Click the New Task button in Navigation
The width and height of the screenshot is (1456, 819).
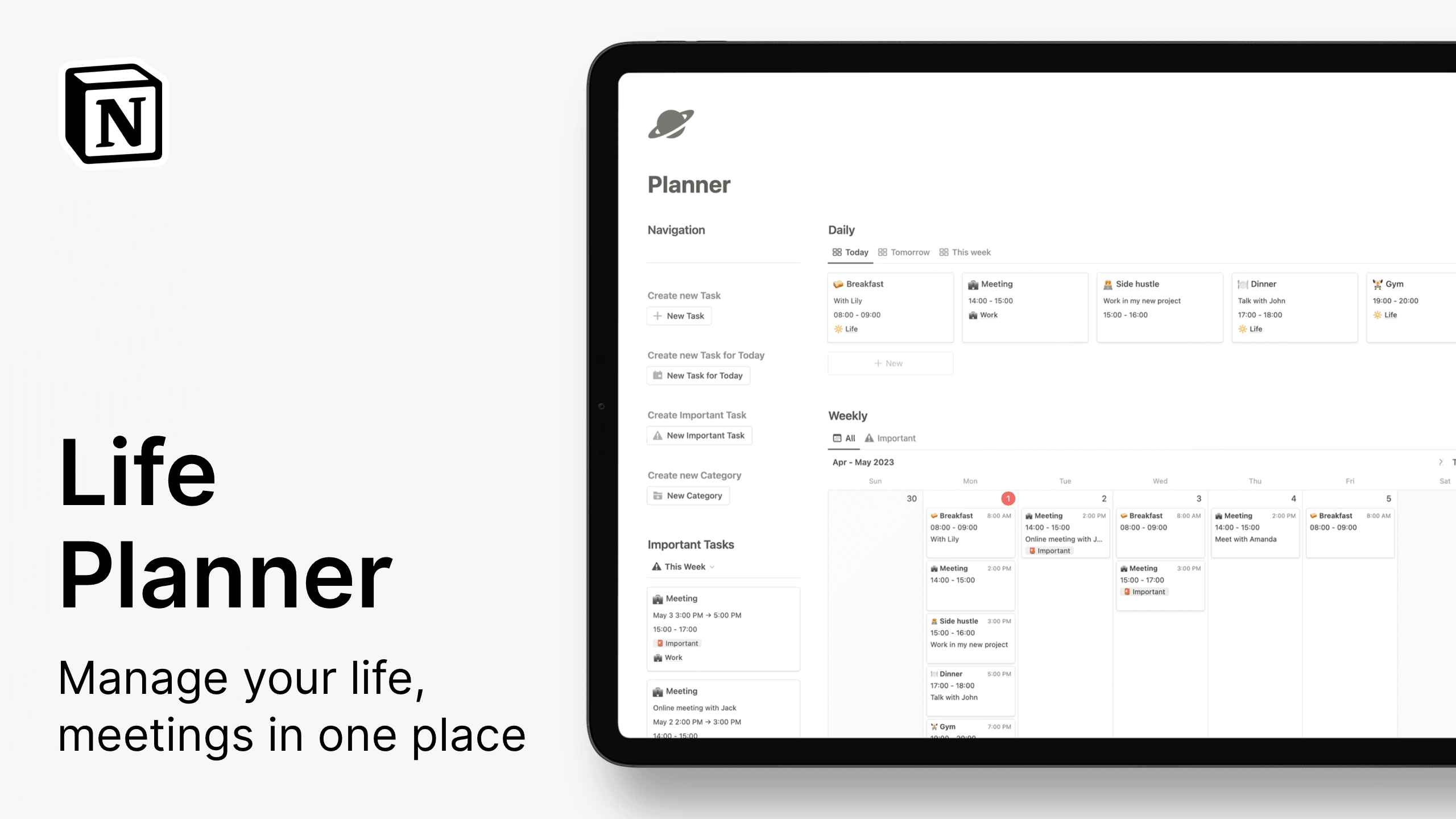click(680, 315)
